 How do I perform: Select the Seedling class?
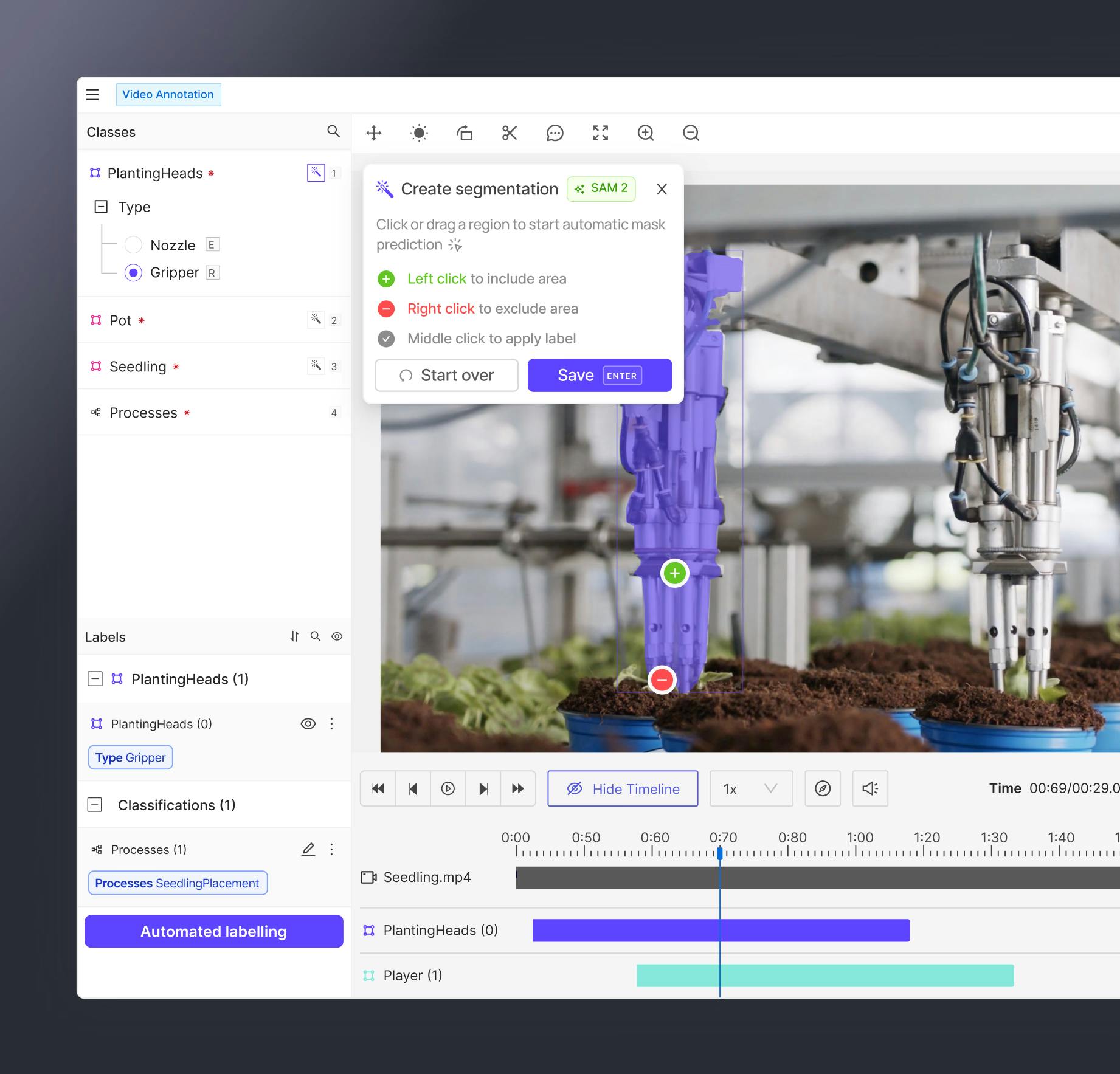[137, 367]
